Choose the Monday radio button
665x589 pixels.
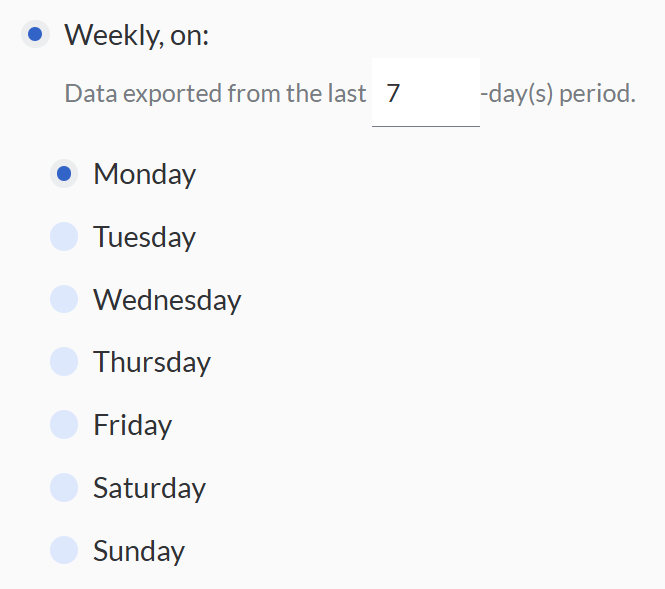pos(64,174)
